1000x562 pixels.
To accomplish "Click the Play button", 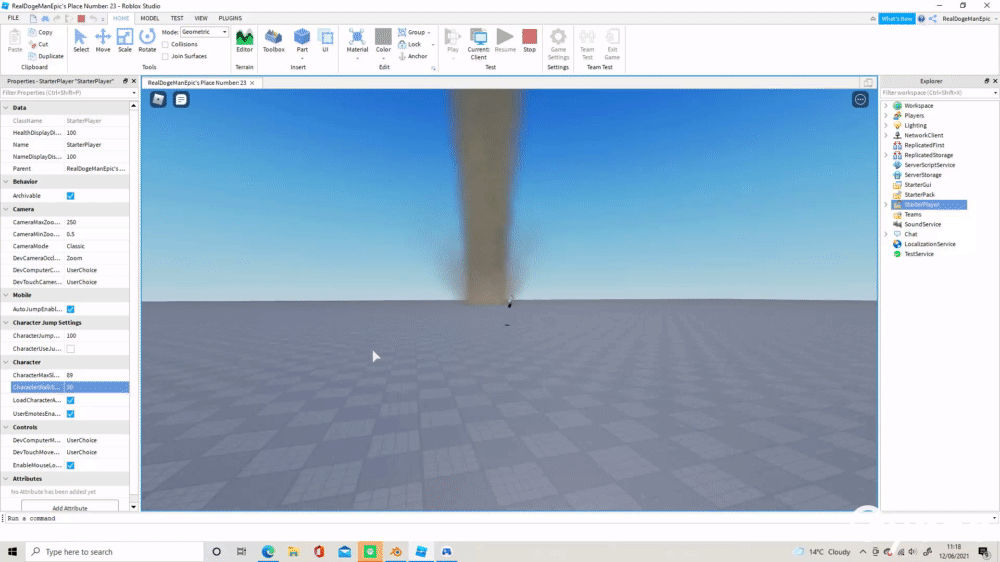I will tap(453, 41).
